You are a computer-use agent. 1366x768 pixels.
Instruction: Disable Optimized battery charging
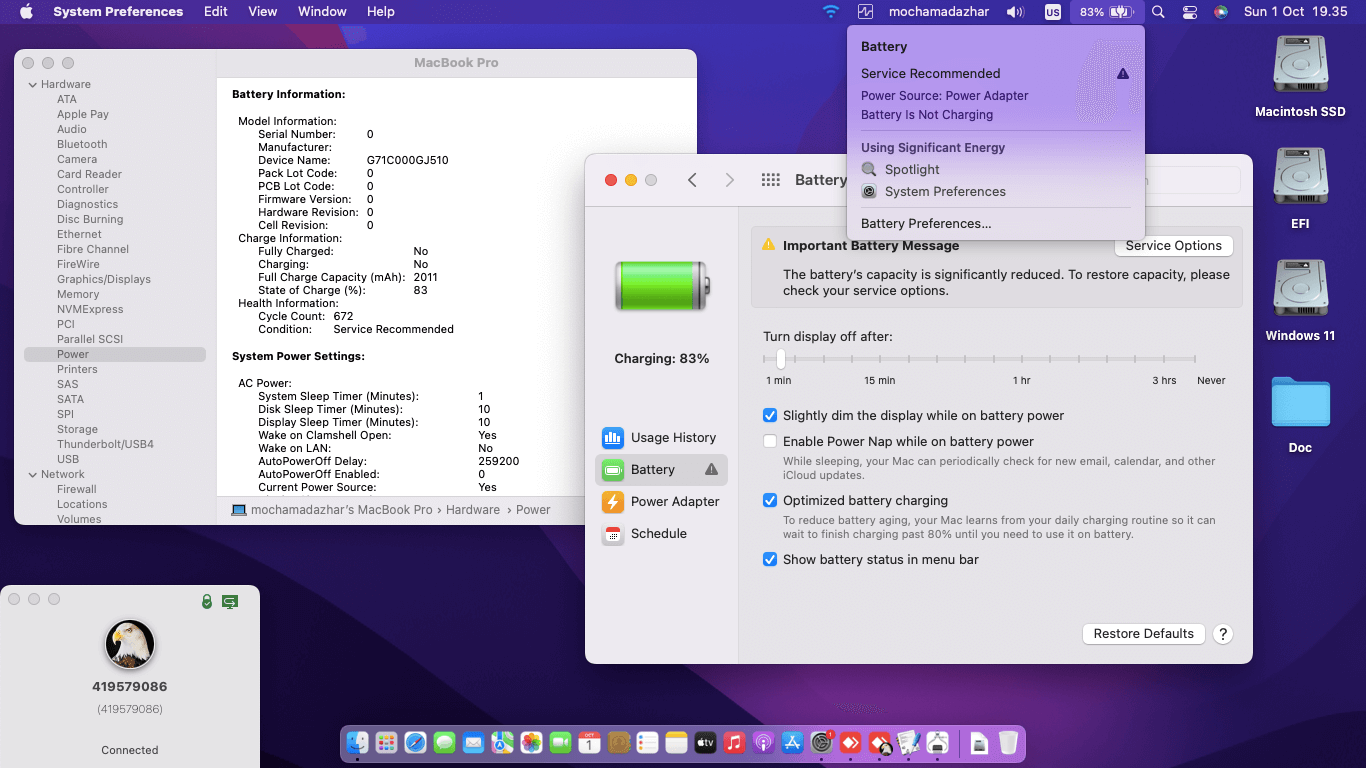pos(770,500)
